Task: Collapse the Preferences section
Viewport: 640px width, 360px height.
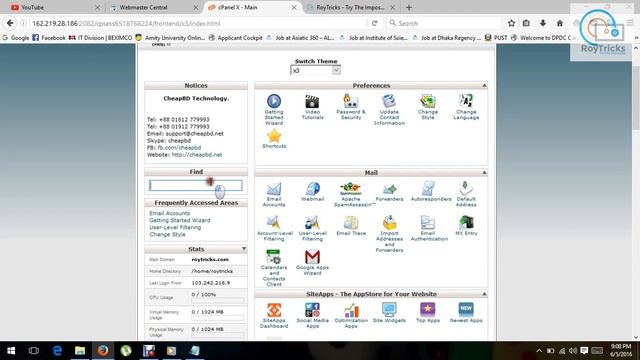Action: click(x=484, y=85)
